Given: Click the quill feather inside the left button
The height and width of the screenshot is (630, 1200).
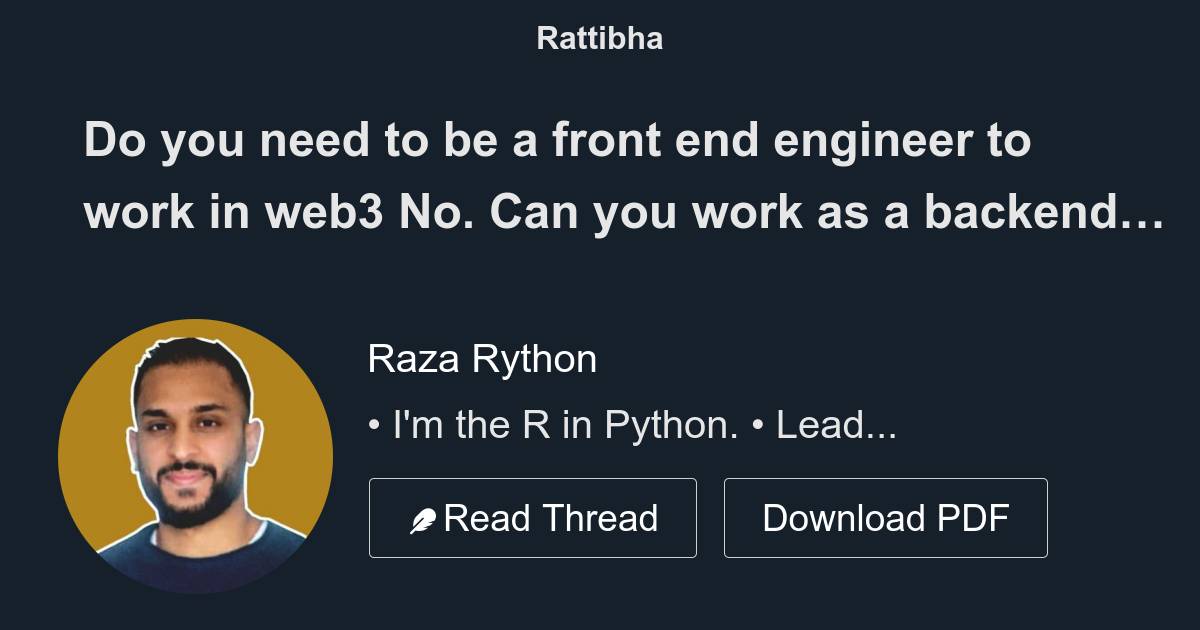Looking at the screenshot, I should [x=424, y=517].
